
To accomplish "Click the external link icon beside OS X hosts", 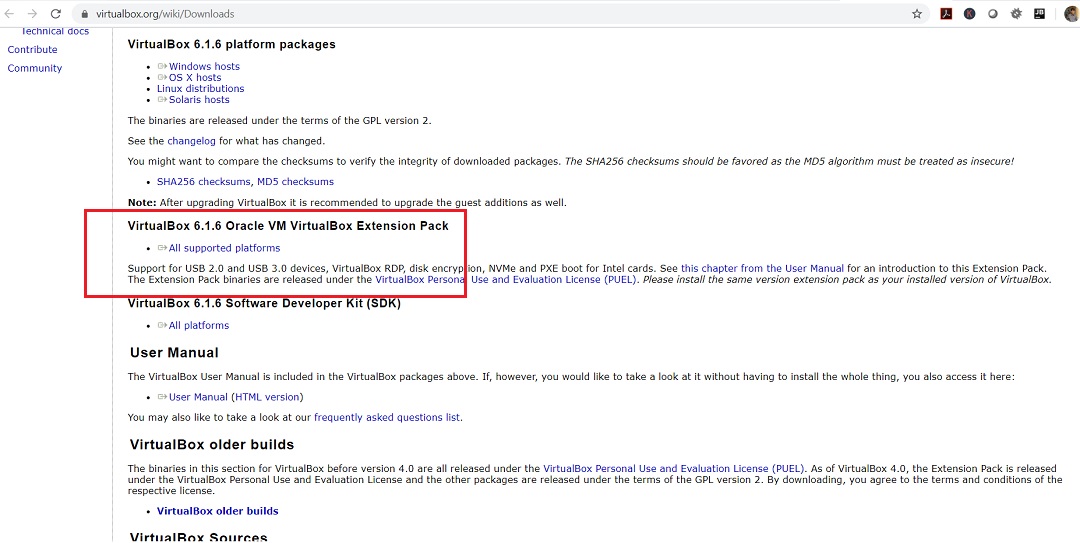I will click(x=163, y=77).
